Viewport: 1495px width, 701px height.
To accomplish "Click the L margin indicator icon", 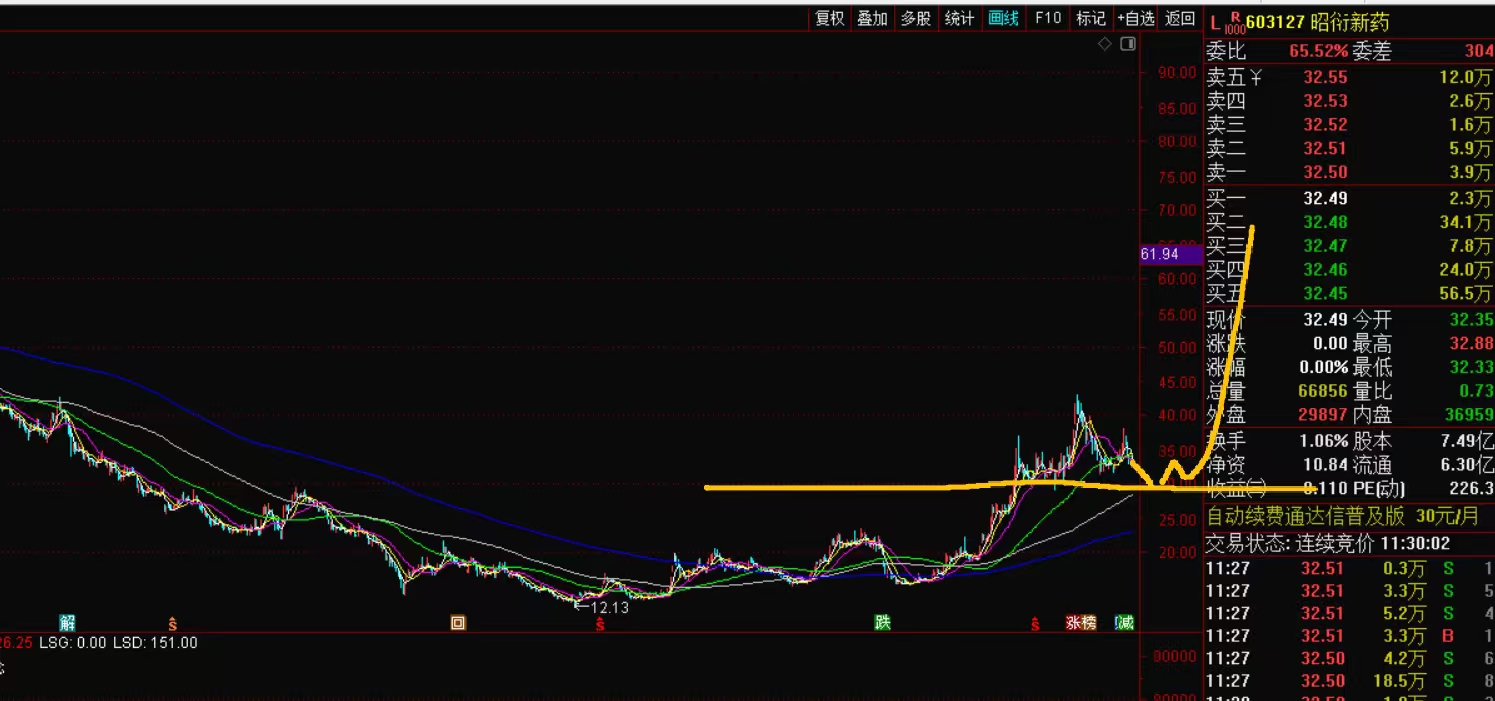I will [1216, 22].
